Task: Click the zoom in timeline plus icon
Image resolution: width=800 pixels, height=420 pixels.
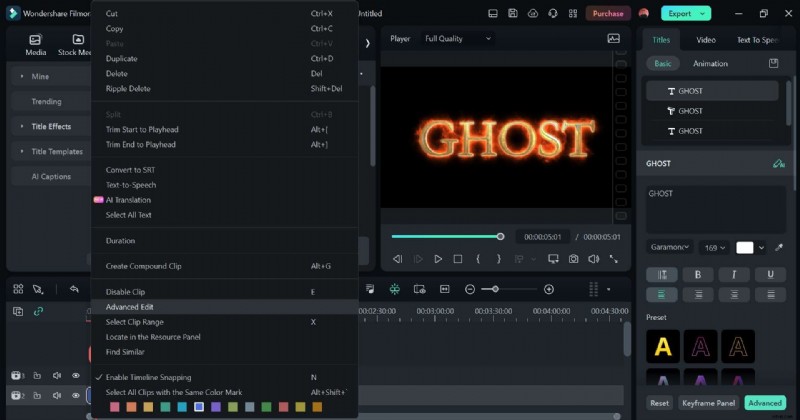Action: [x=549, y=289]
